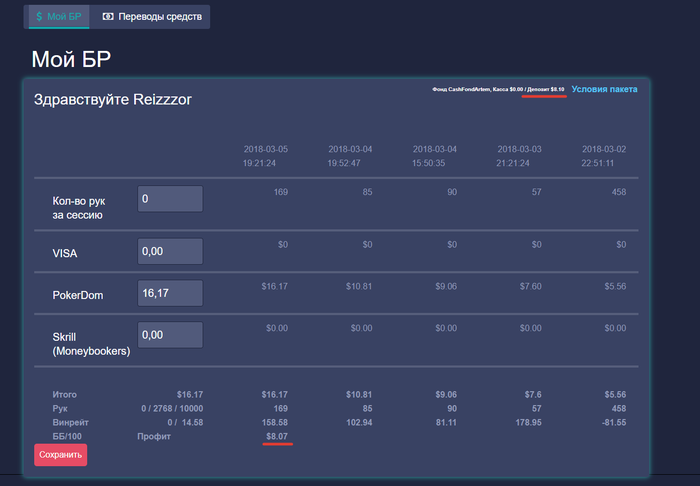Click the ББ/100 summary label
This screenshot has height=486, width=700.
point(67,436)
